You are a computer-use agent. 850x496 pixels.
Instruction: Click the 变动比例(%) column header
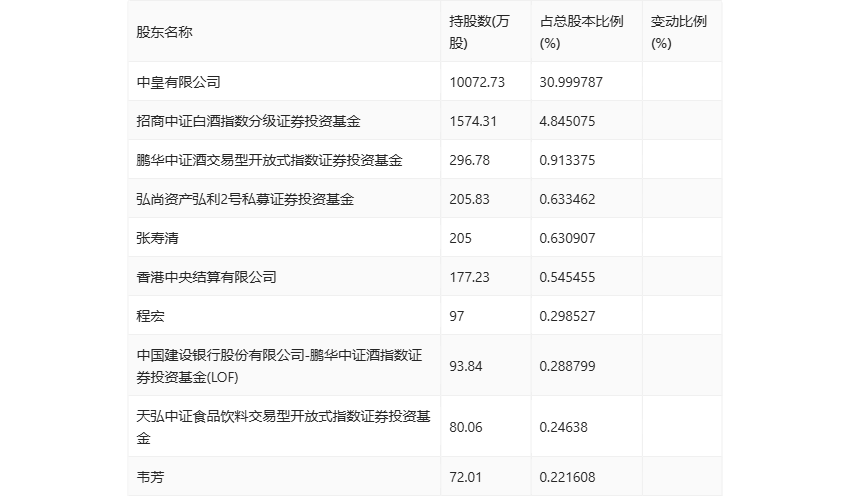click(679, 32)
